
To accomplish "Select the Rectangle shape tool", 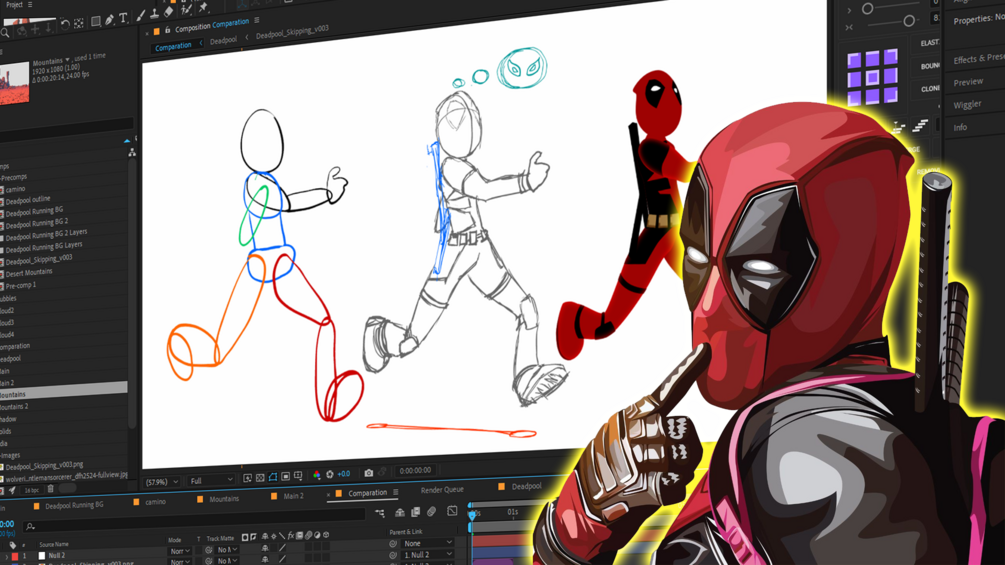I will click(x=96, y=21).
